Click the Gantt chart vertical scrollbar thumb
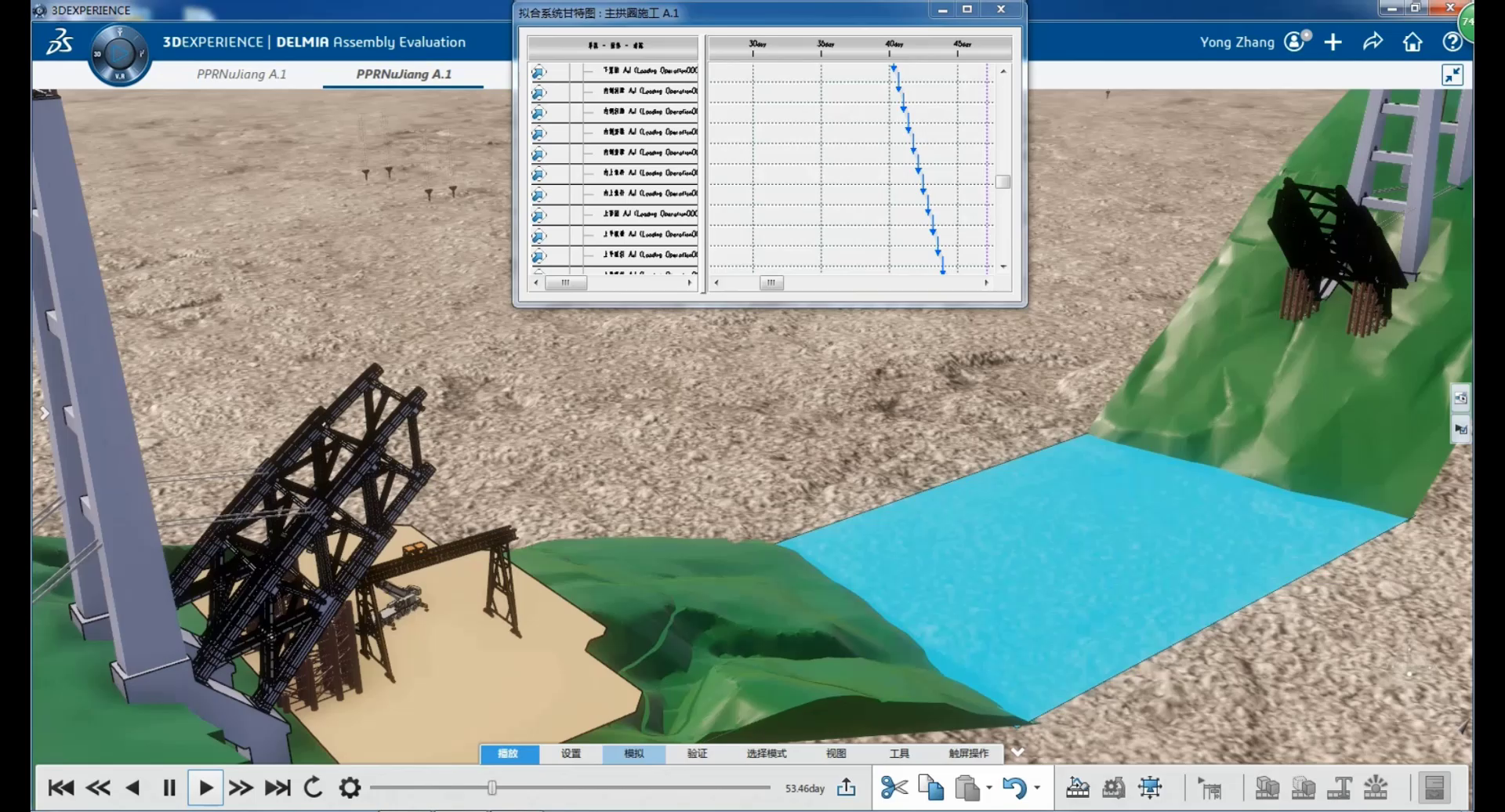 (x=1003, y=182)
